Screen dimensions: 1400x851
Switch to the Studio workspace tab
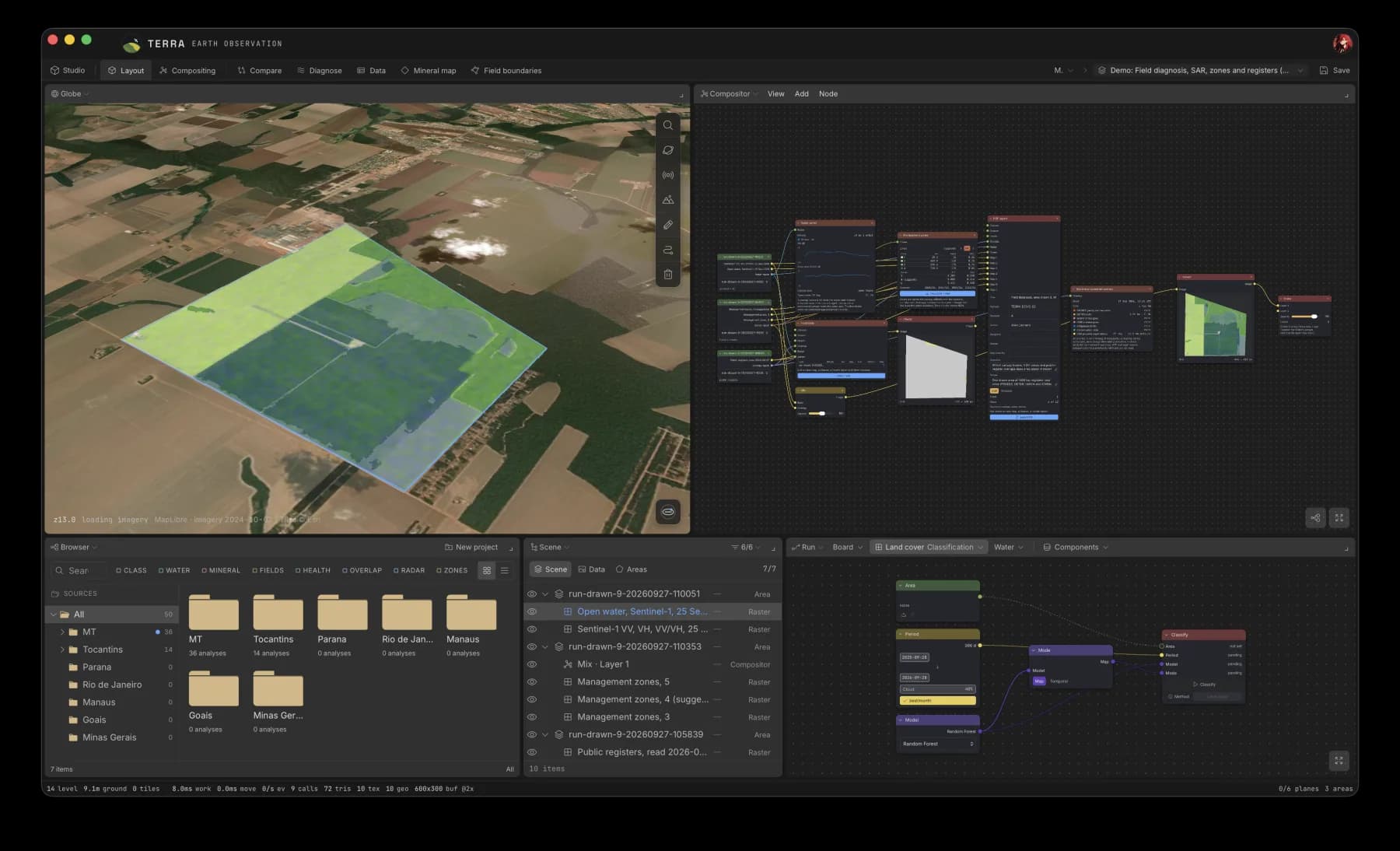68,70
